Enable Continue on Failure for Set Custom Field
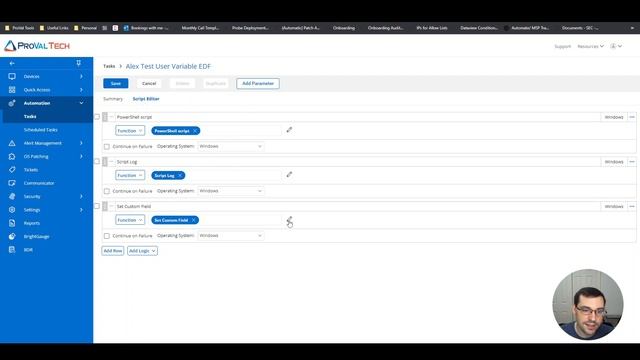 click(x=107, y=236)
